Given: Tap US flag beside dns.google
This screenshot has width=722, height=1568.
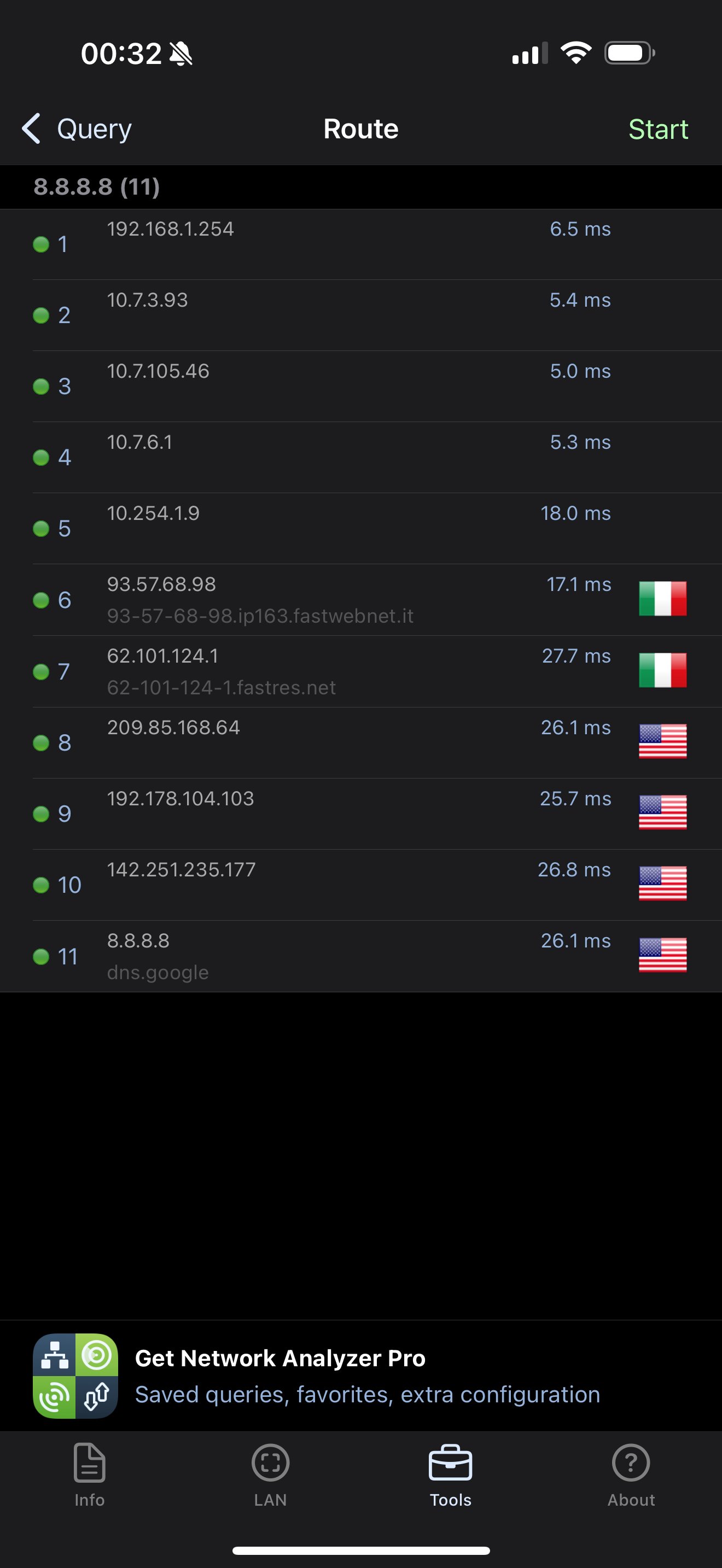Looking at the screenshot, I should [x=662, y=955].
